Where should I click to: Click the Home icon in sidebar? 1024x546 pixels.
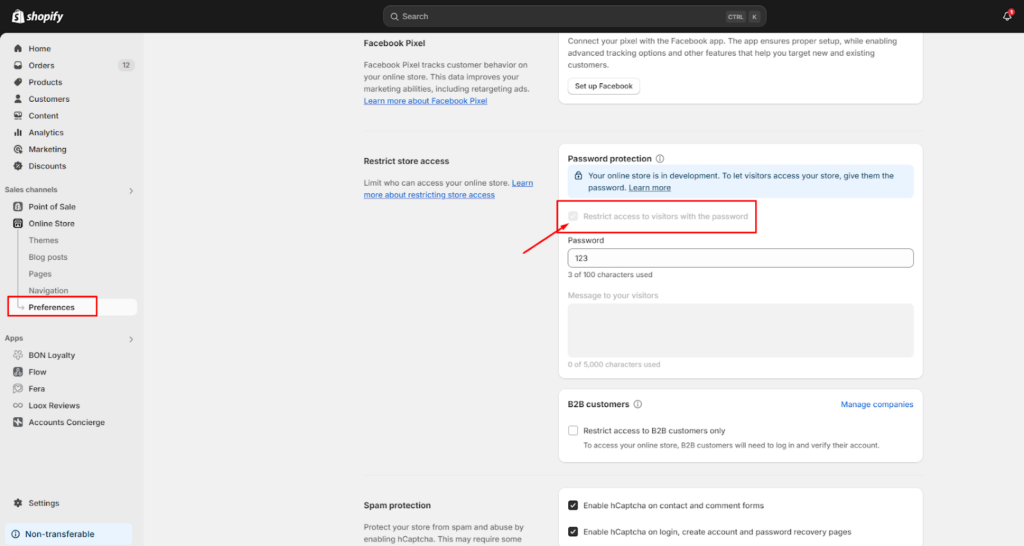(18, 49)
